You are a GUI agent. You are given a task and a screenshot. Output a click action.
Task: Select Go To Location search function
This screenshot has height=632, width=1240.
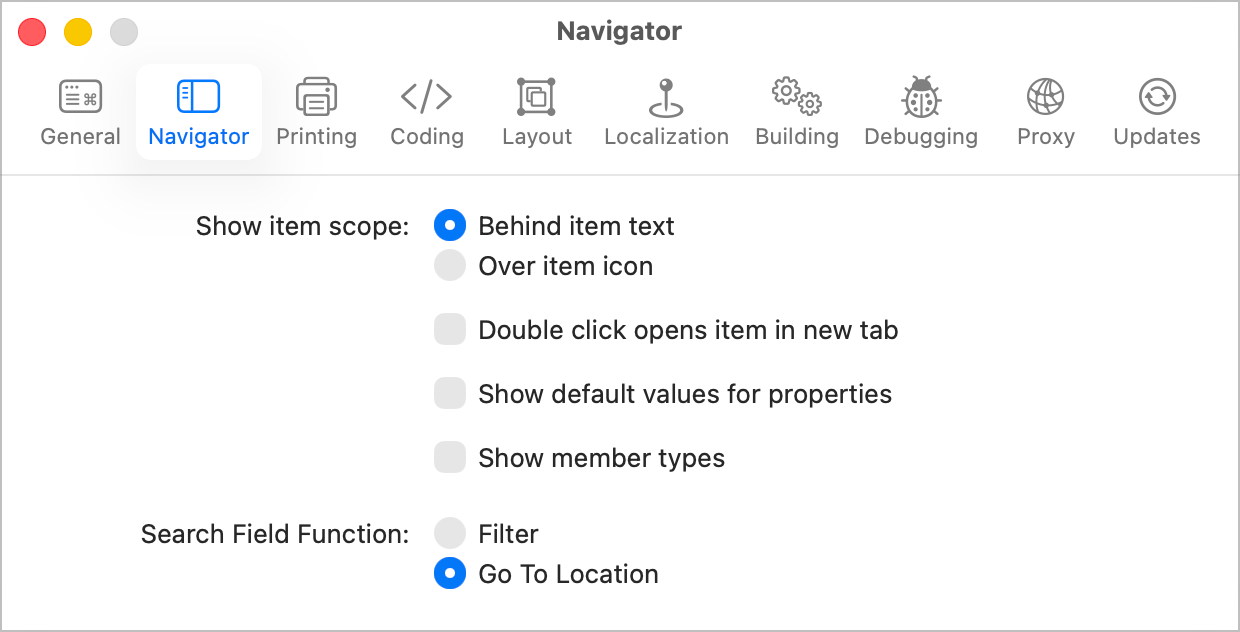pyautogui.click(x=450, y=573)
